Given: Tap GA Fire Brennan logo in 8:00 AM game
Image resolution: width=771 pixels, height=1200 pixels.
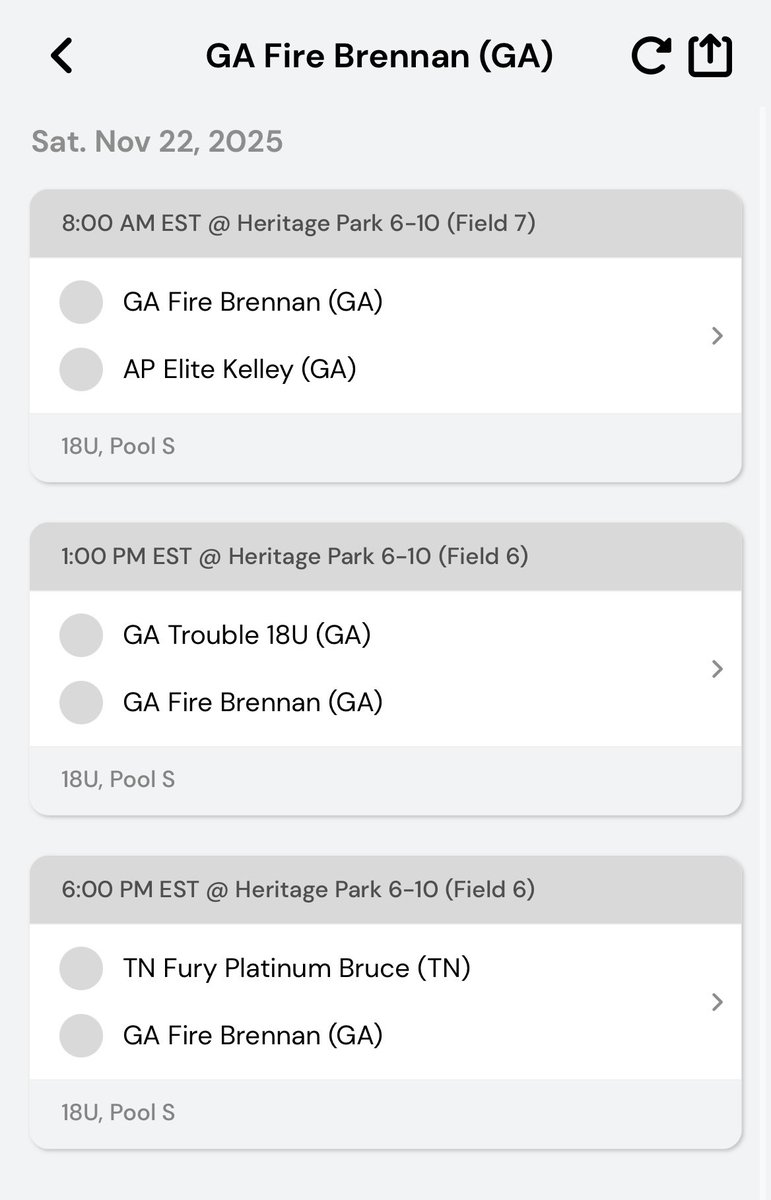Looking at the screenshot, I should coord(81,302).
